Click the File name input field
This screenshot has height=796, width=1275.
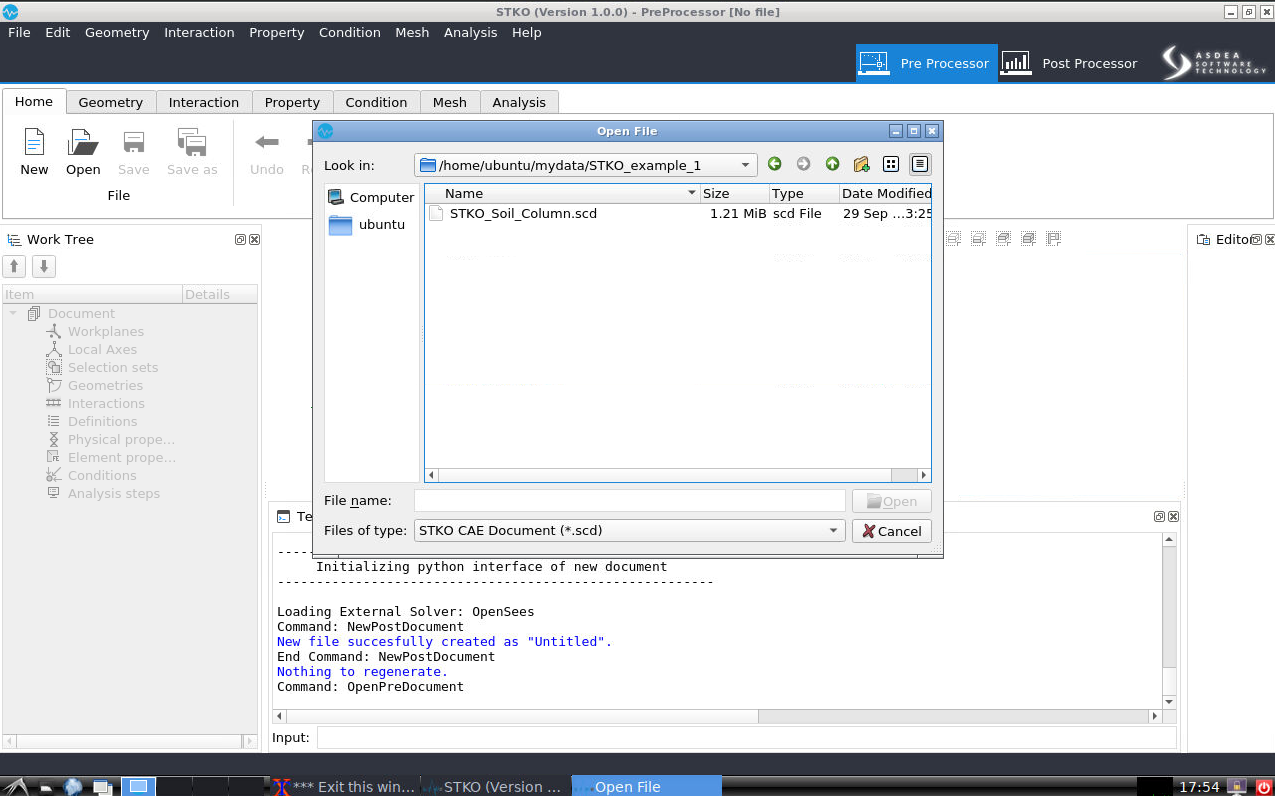click(x=630, y=501)
